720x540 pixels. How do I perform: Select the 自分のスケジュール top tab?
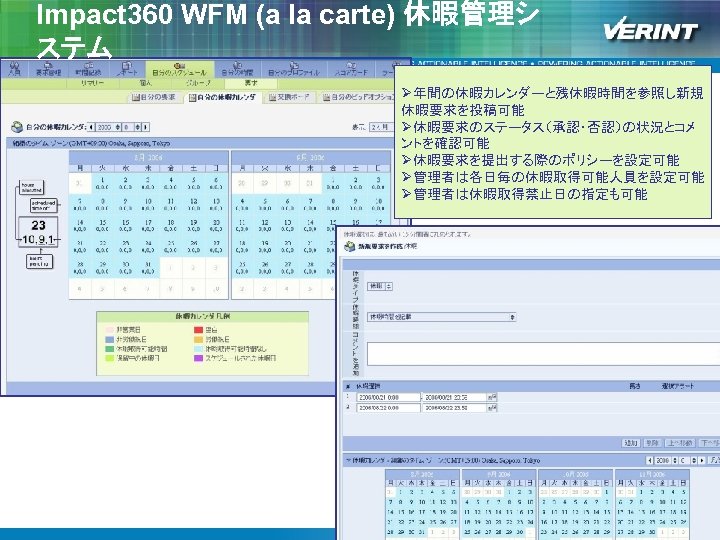180,69
